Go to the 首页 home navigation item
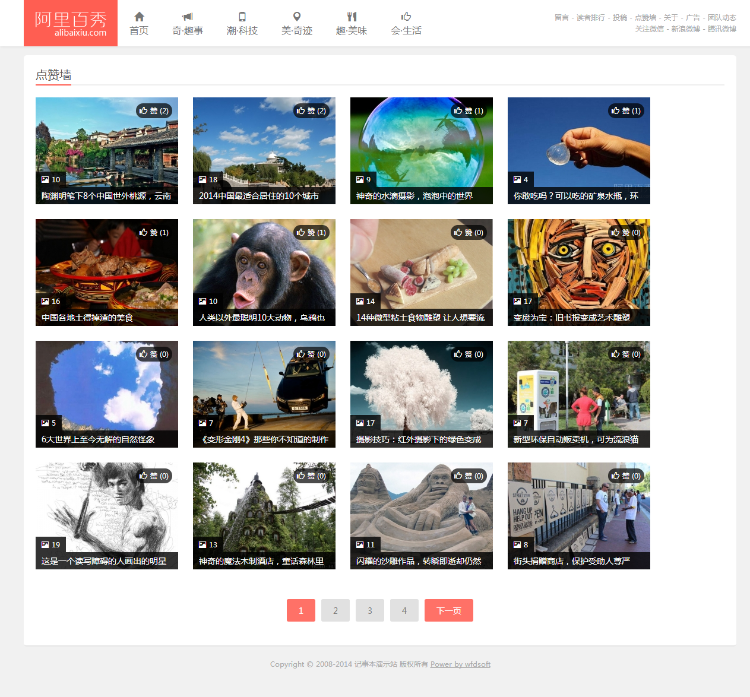The height and width of the screenshot is (697, 750). [139, 23]
